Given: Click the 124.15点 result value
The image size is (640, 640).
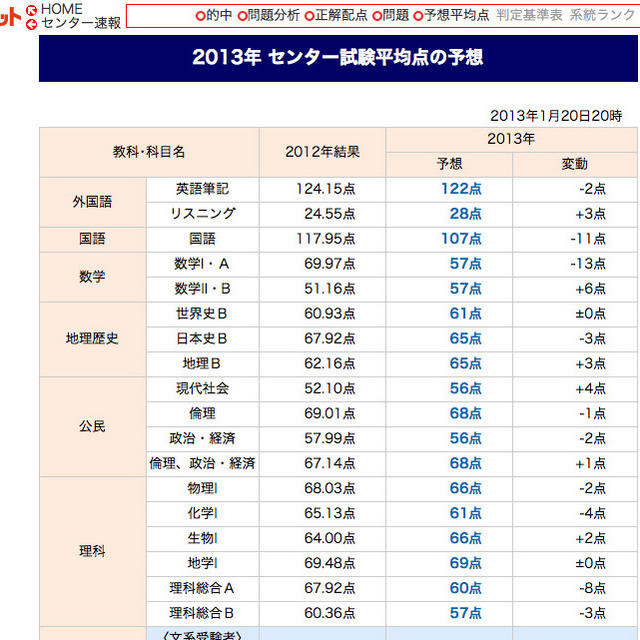Looking at the screenshot, I should tap(326, 189).
